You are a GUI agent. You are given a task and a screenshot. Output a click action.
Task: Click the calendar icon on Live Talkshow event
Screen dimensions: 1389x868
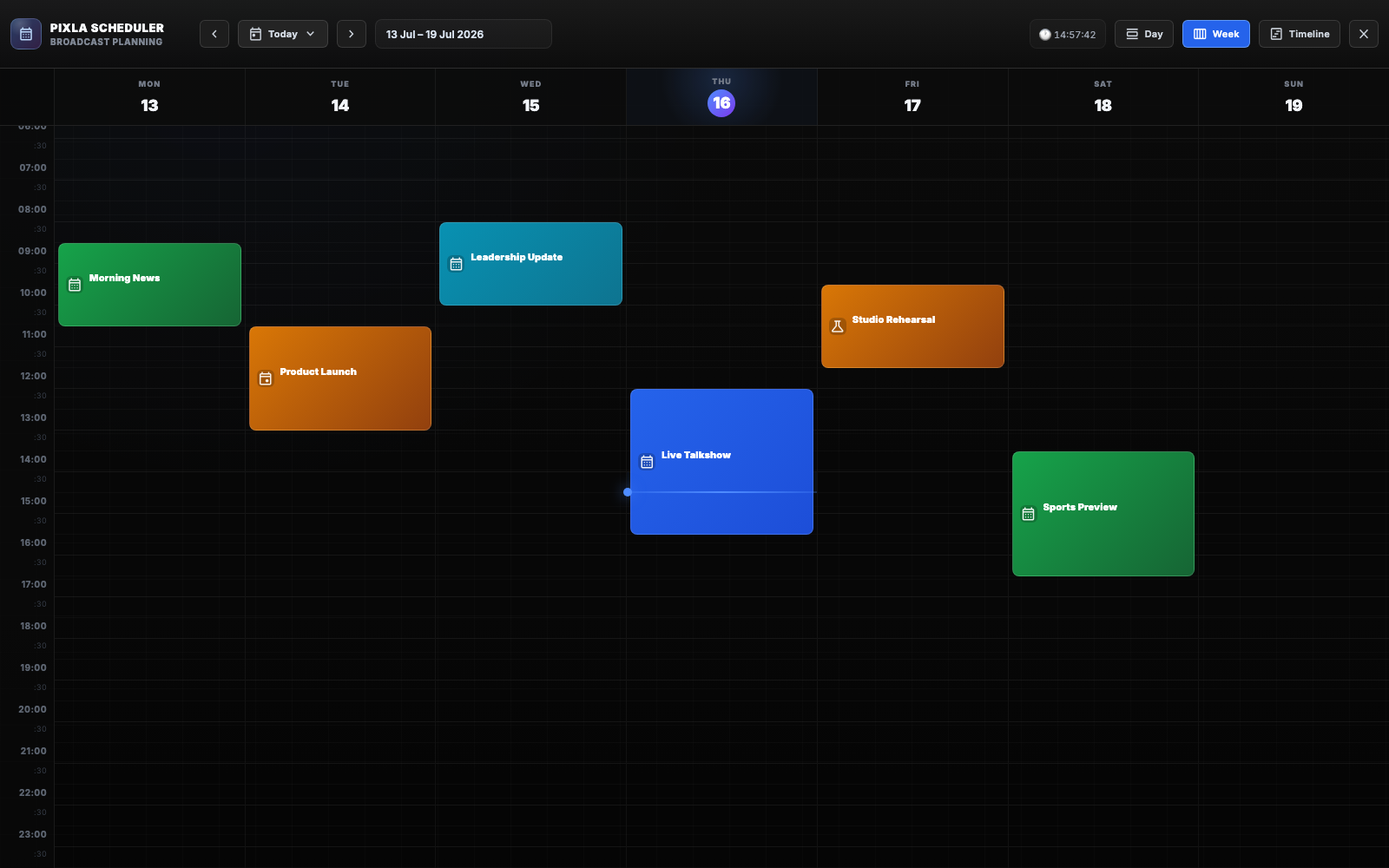pyautogui.click(x=647, y=462)
